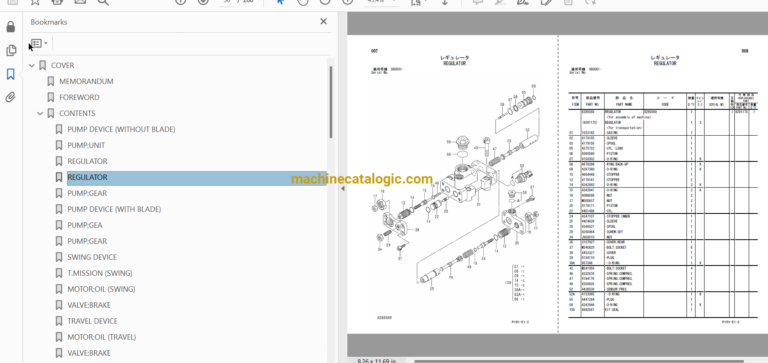Screen dimensions: 768x363
Task: Click the page size "8.26 x 11.69 in" label
Action: (376, 361)
